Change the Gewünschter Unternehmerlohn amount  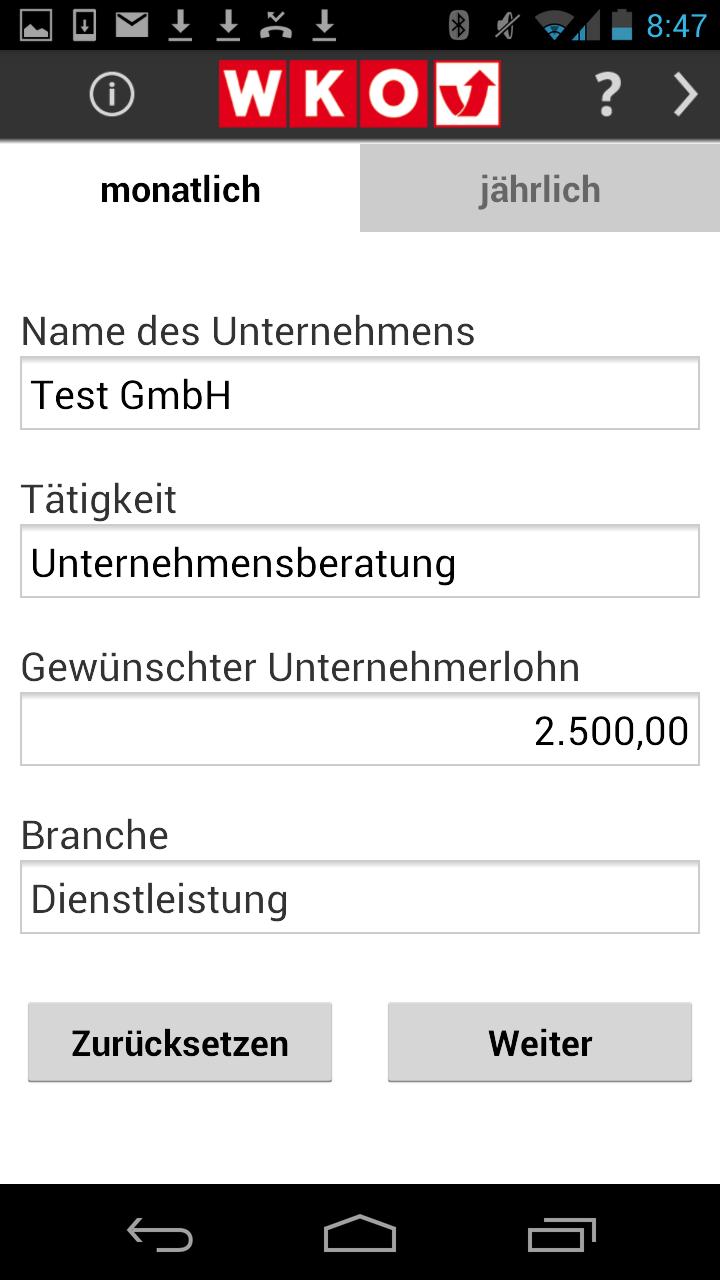point(360,729)
